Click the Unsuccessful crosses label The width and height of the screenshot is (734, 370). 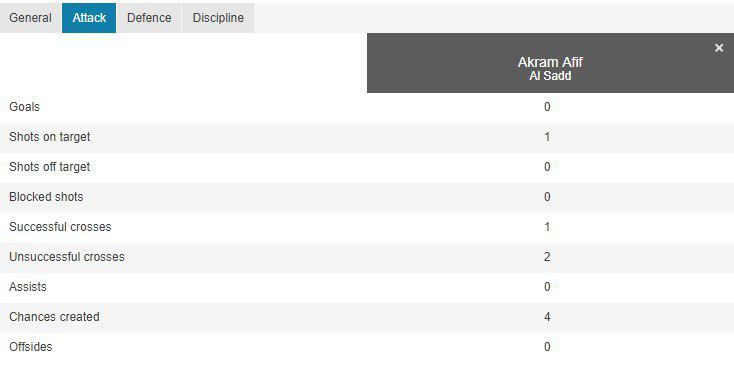click(66, 257)
